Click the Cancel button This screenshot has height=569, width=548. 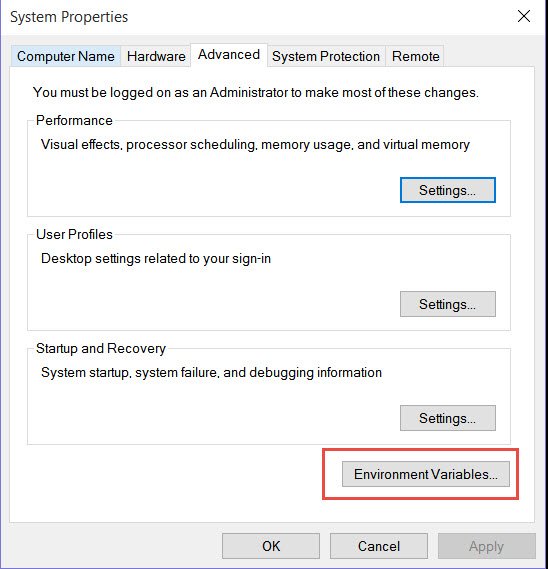[x=379, y=546]
